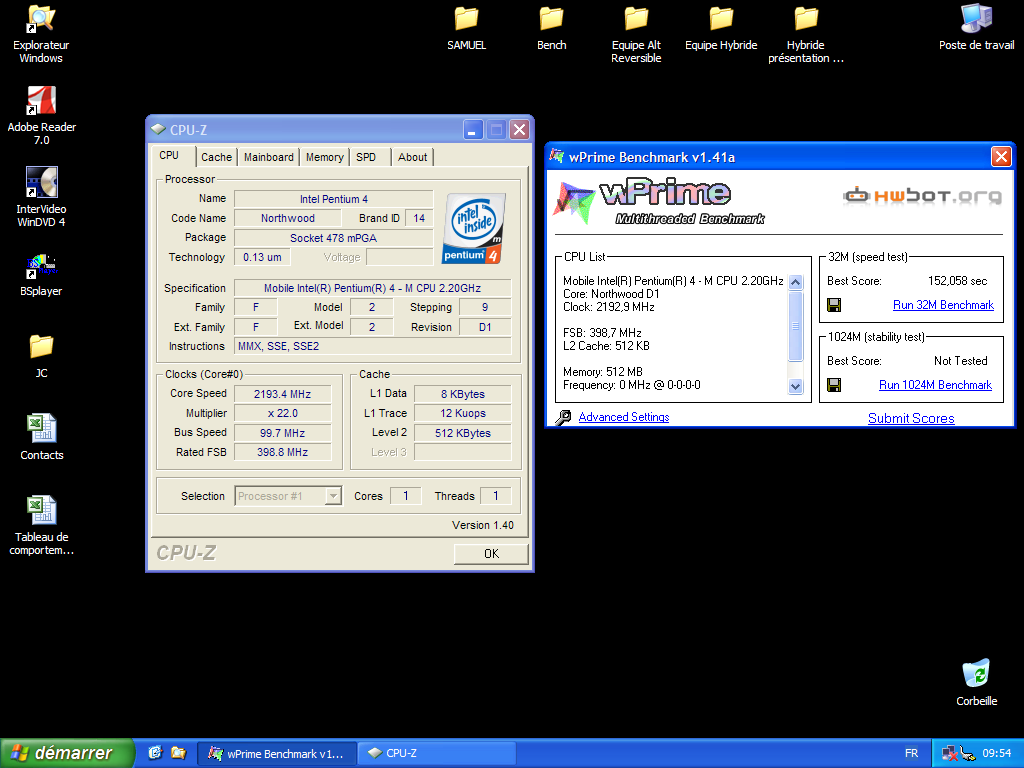Click save icon for 1024M score

click(834, 385)
